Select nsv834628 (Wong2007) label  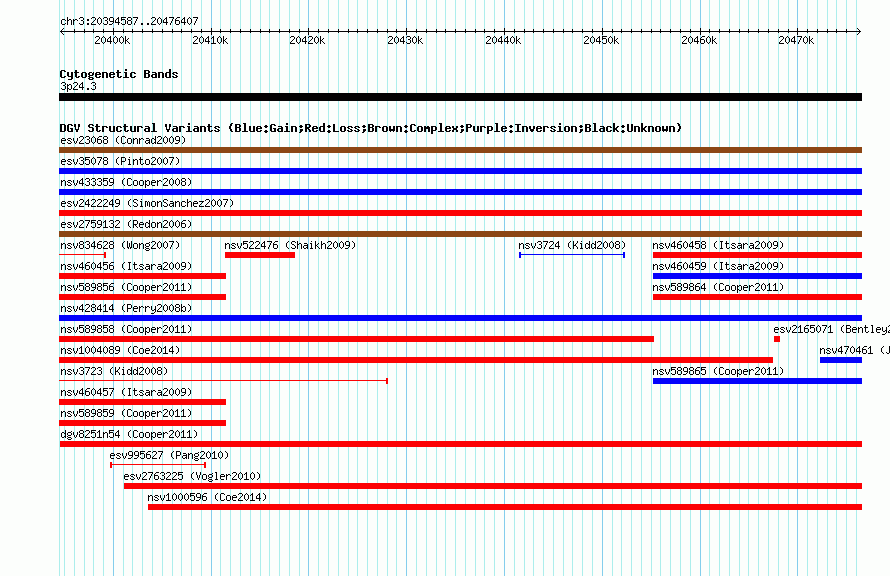pyautogui.click(x=120, y=245)
